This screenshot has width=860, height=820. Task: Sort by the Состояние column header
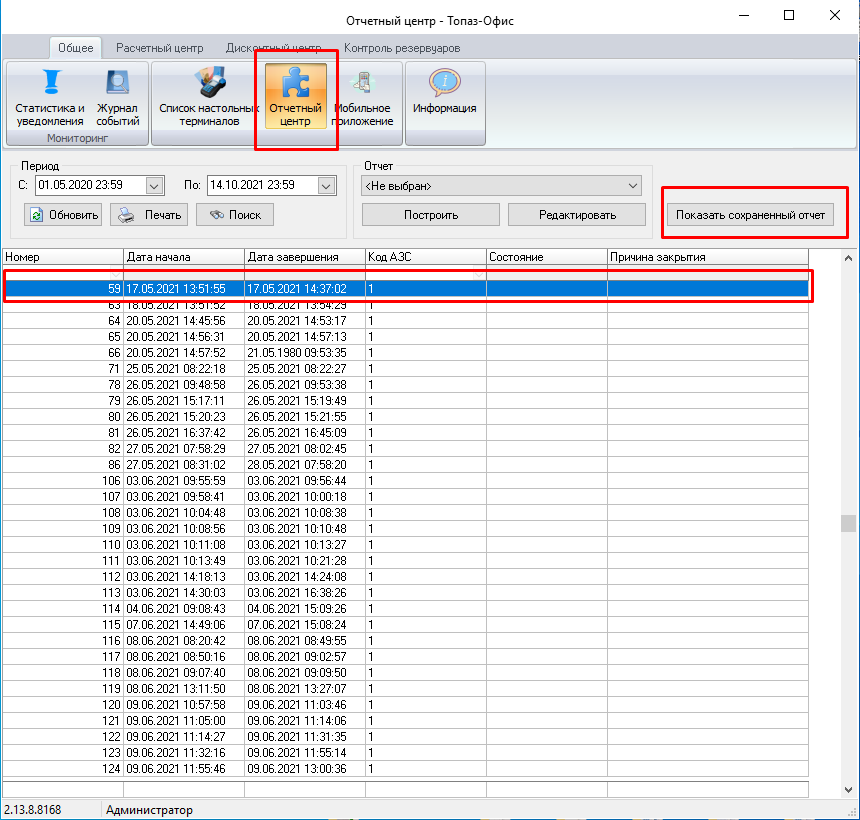pos(547,257)
